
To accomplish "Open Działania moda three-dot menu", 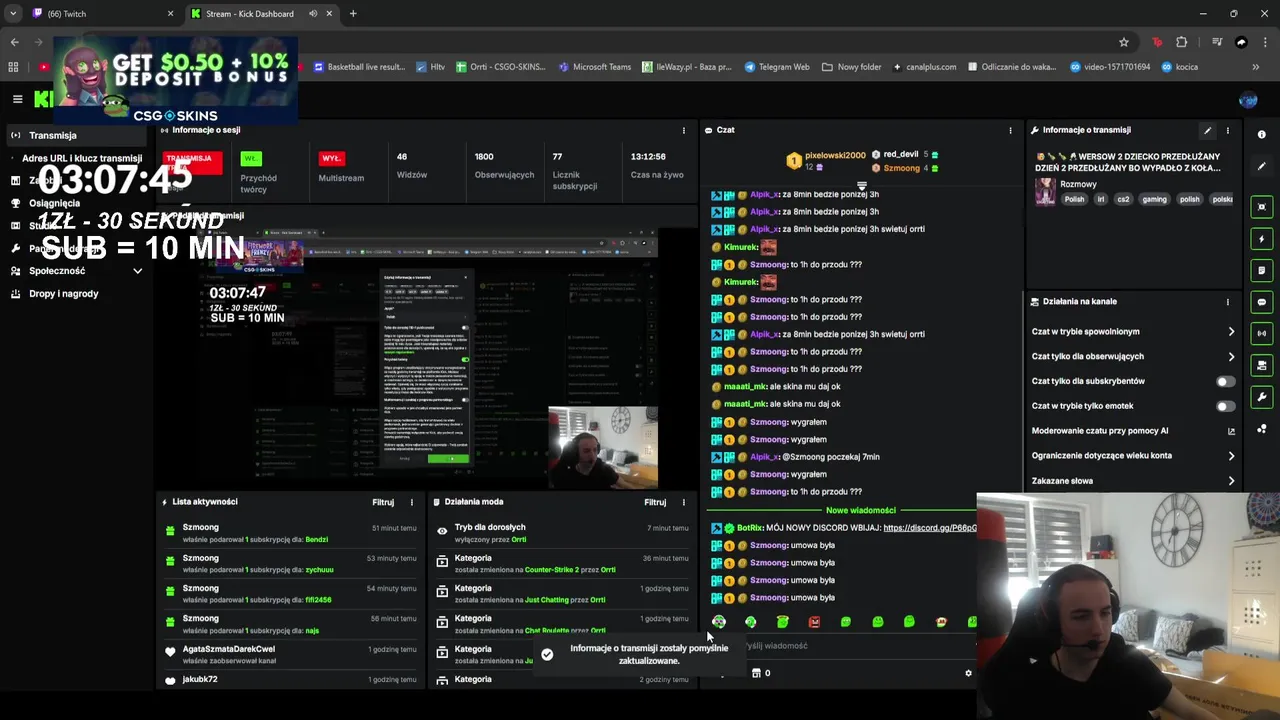I will (684, 502).
